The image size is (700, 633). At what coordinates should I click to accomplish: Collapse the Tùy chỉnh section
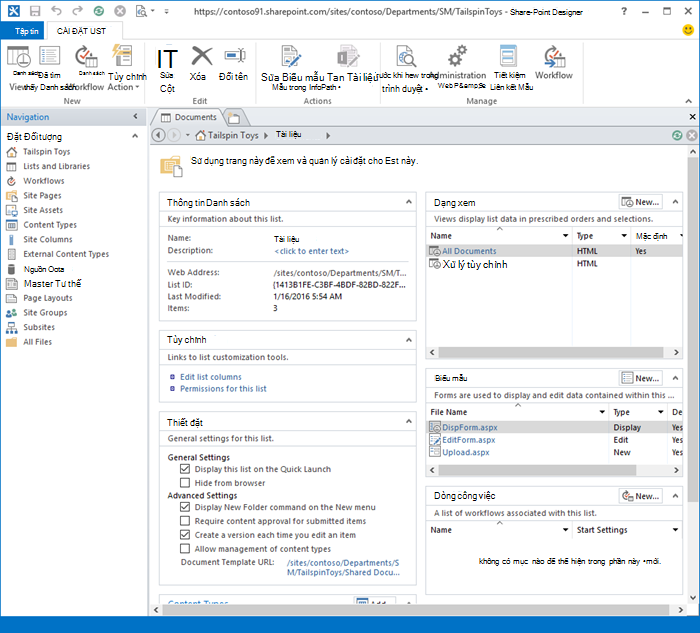tap(408, 340)
